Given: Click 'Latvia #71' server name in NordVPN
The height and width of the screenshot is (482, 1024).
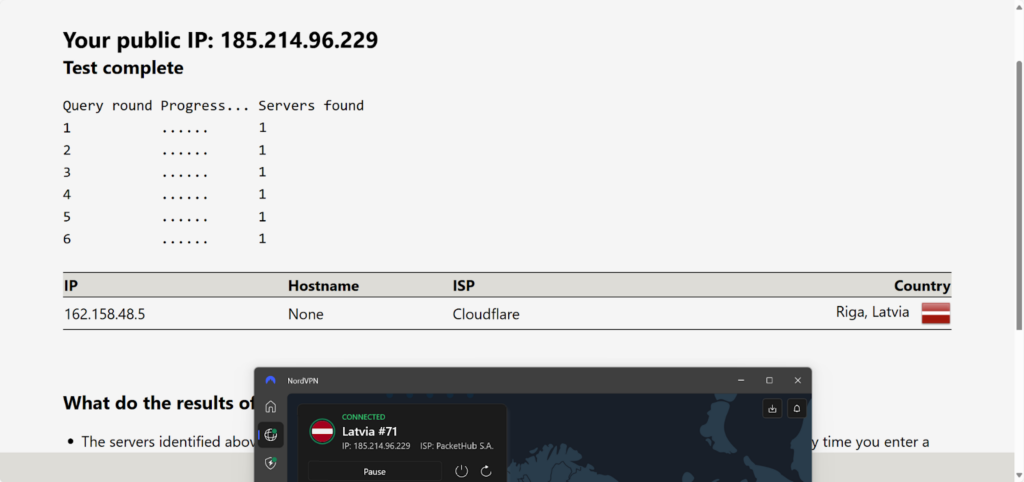Looking at the screenshot, I should (370, 432).
